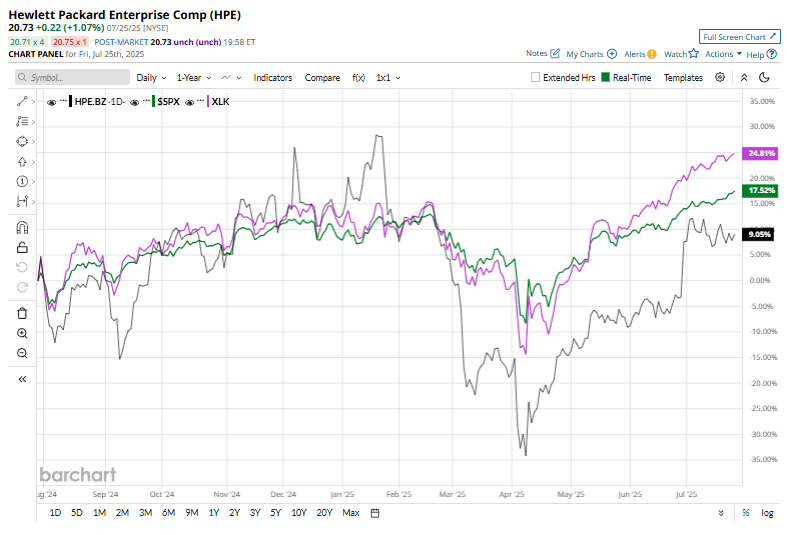Click the Alerts exclamation icon
Screen dimensions: 787x535
[x=651, y=54]
